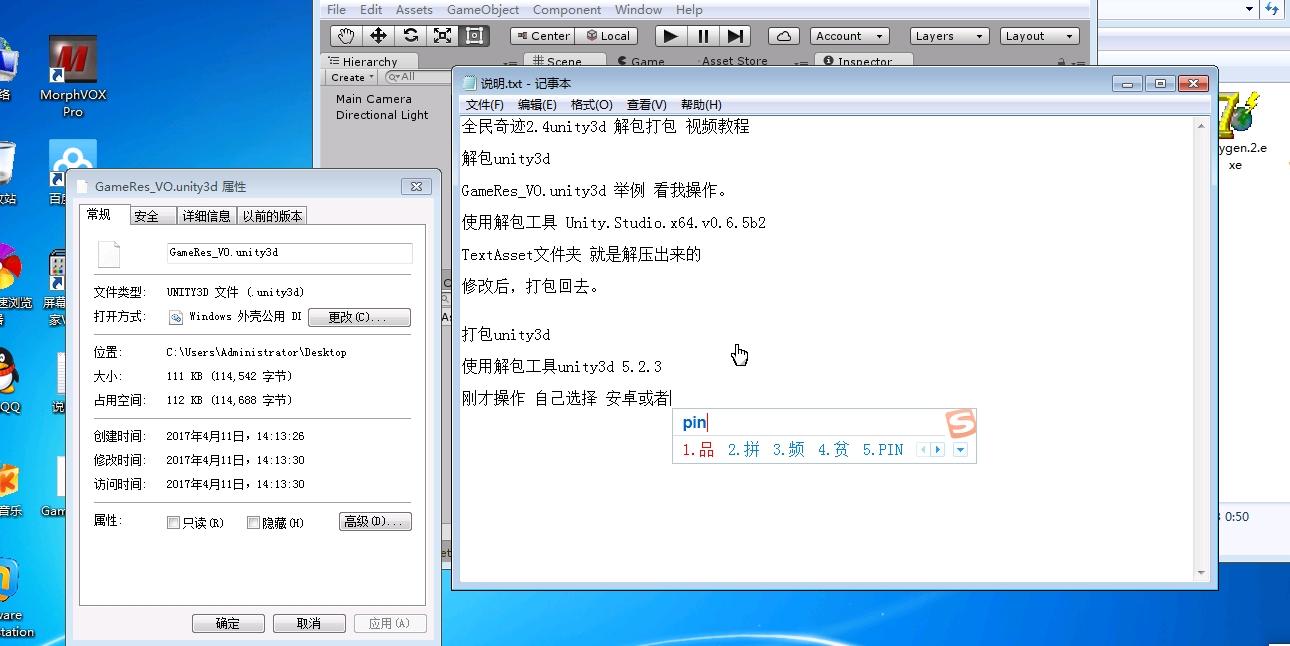The image size is (1290, 646).
Task: Open the Layers dropdown in Unity
Action: coord(949,36)
